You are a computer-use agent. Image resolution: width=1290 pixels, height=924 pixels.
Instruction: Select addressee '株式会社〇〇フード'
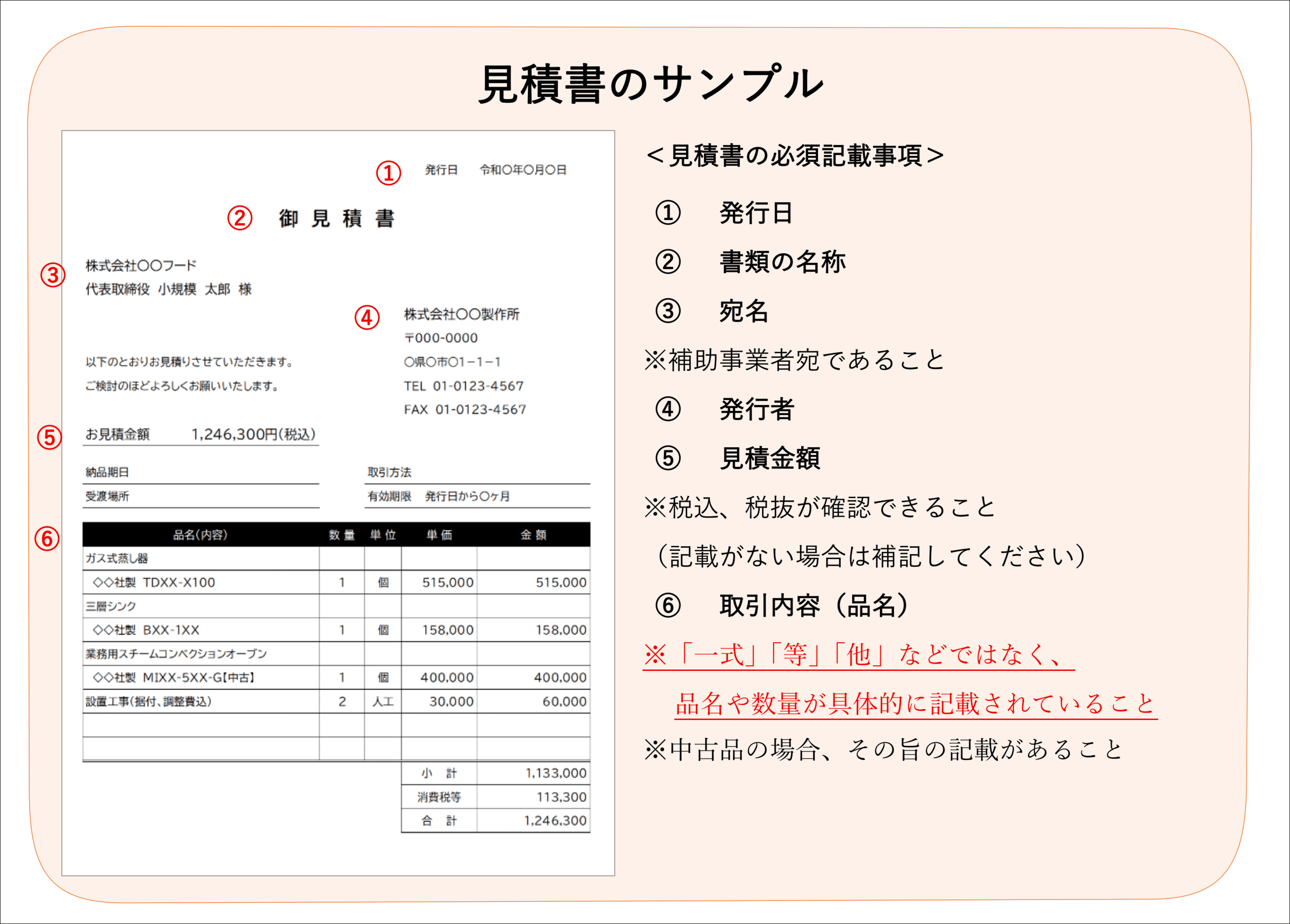(140, 265)
